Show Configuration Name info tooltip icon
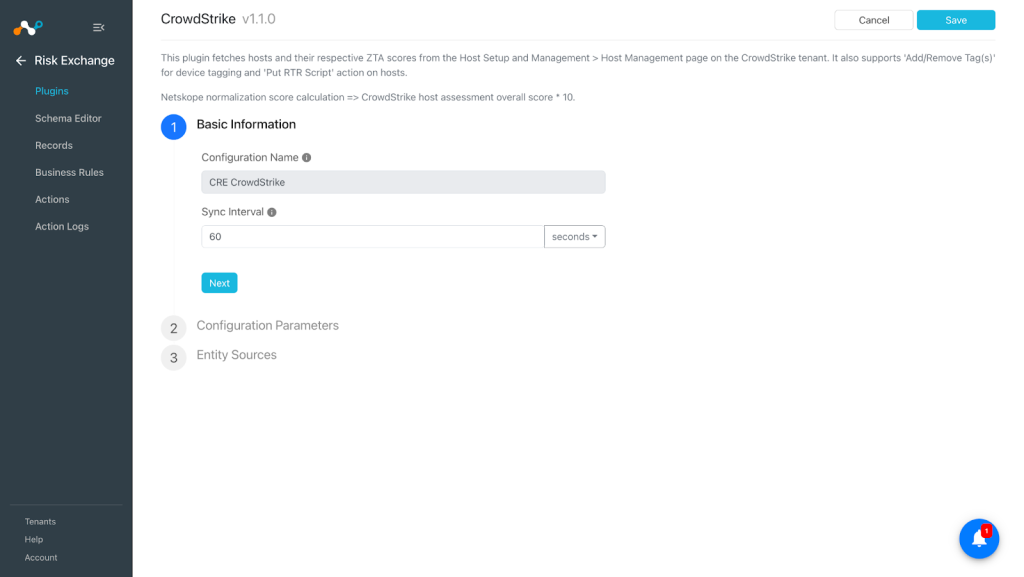 (x=306, y=157)
